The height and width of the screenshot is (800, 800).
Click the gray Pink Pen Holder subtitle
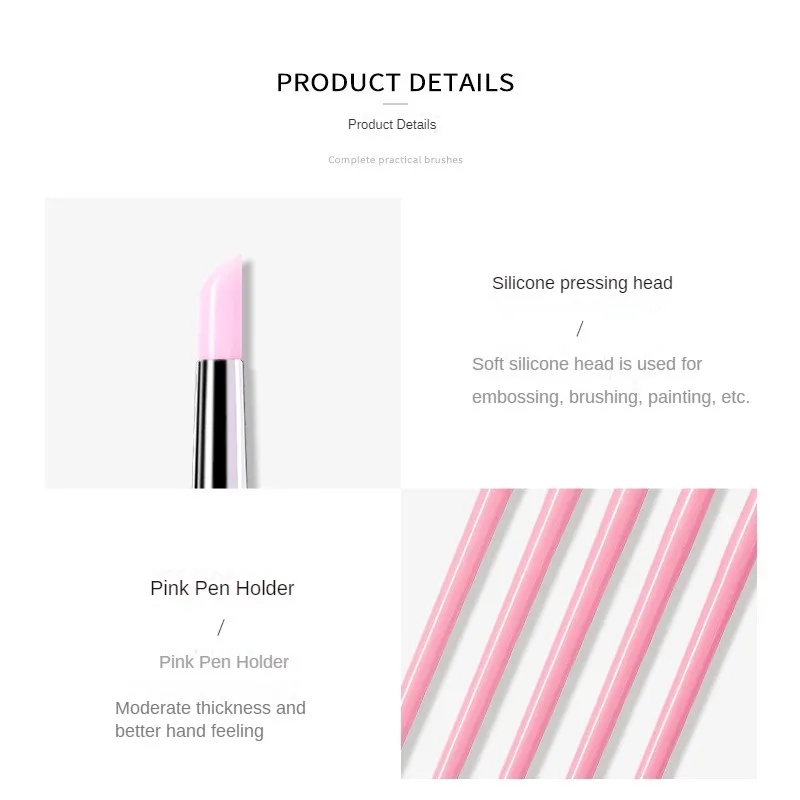pos(223,662)
